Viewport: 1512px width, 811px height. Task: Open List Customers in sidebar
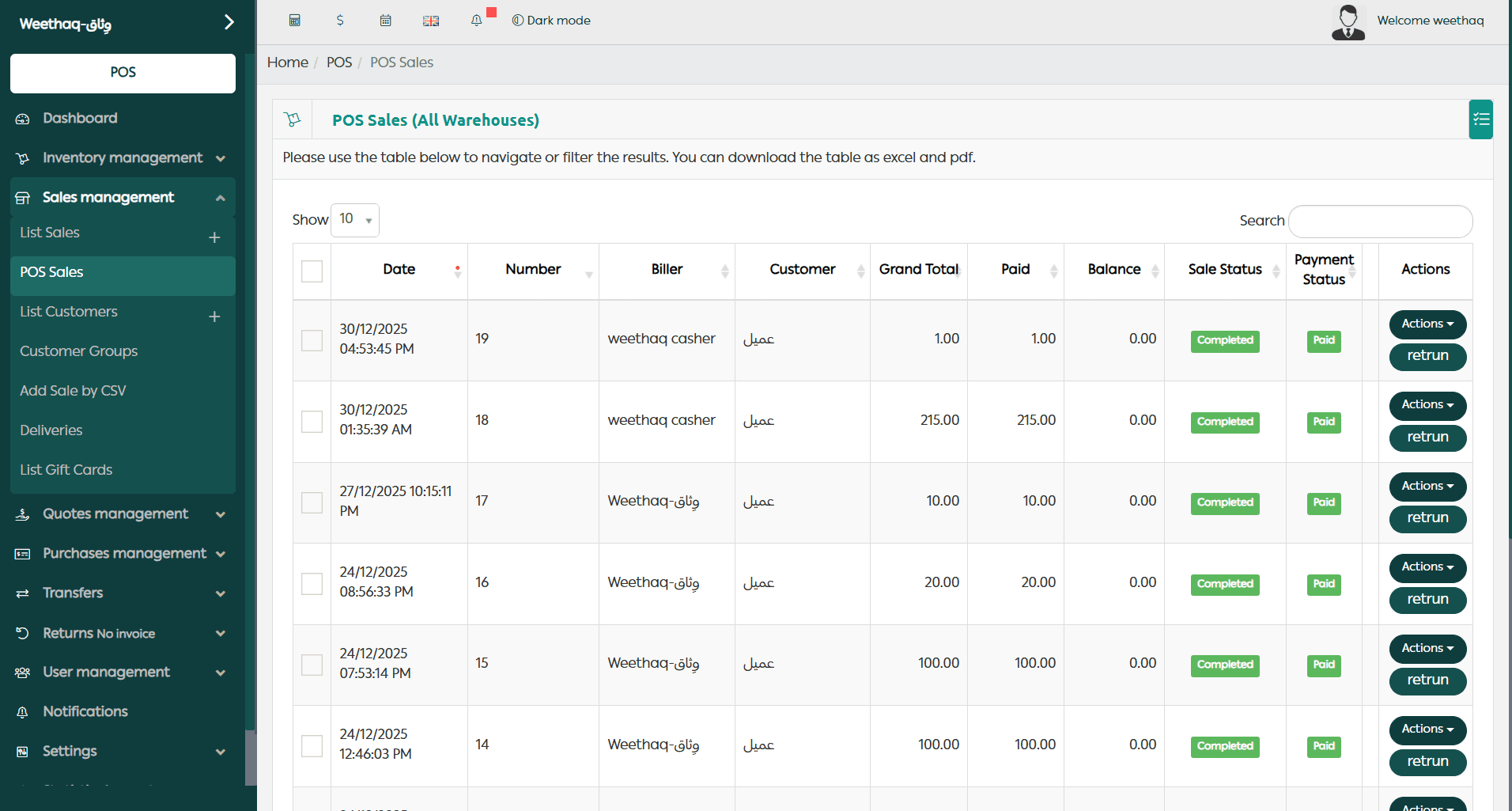tap(69, 312)
